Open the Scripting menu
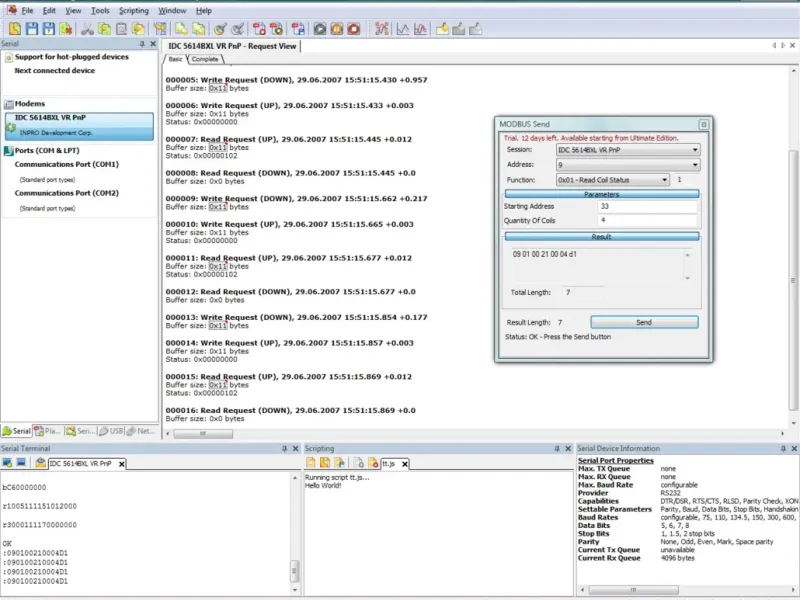Viewport: 800px width, 600px height. click(x=134, y=10)
